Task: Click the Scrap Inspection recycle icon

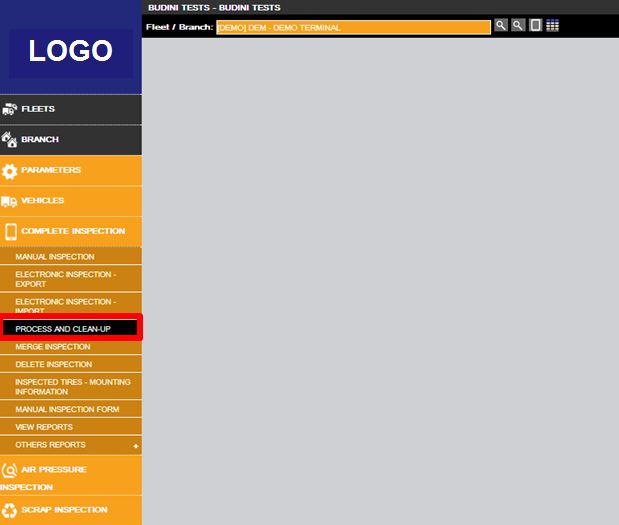Action: click(x=10, y=510)
